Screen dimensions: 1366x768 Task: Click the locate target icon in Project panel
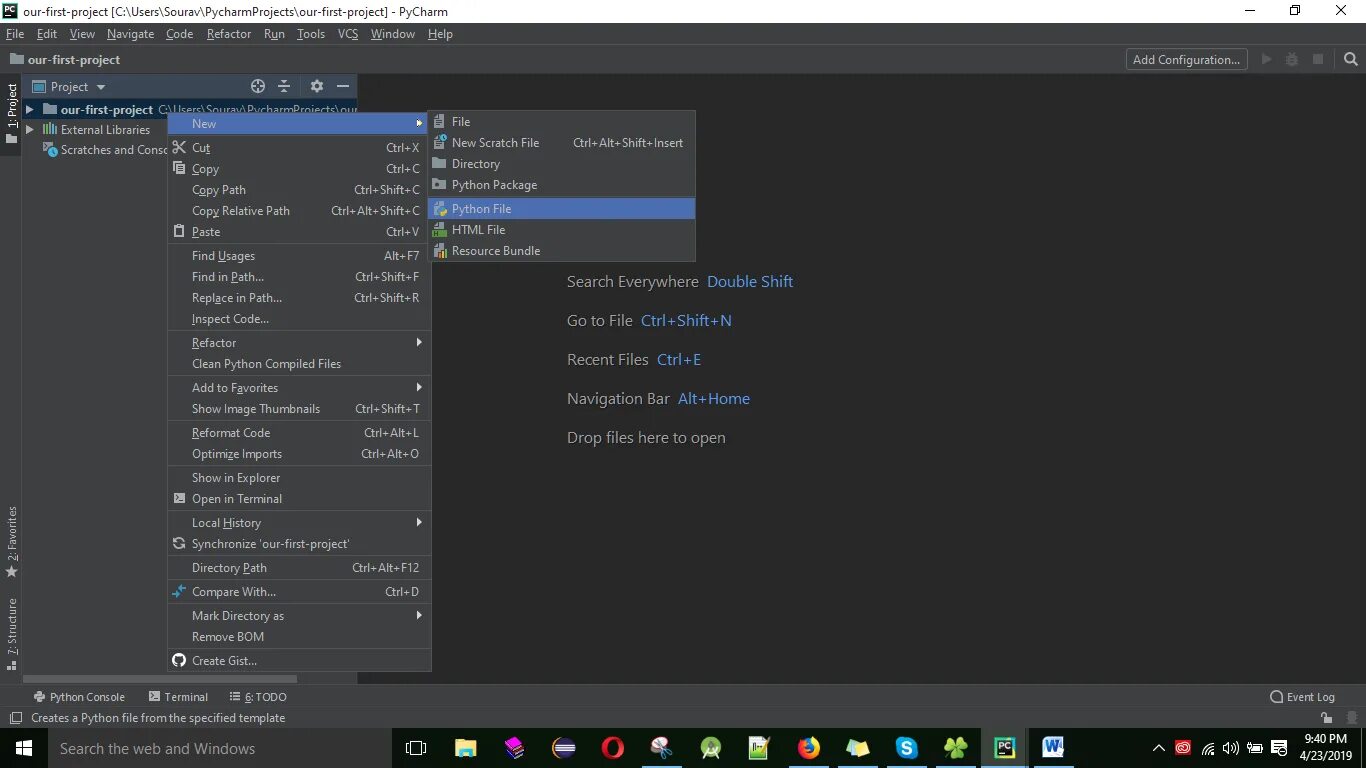point(258,86)
